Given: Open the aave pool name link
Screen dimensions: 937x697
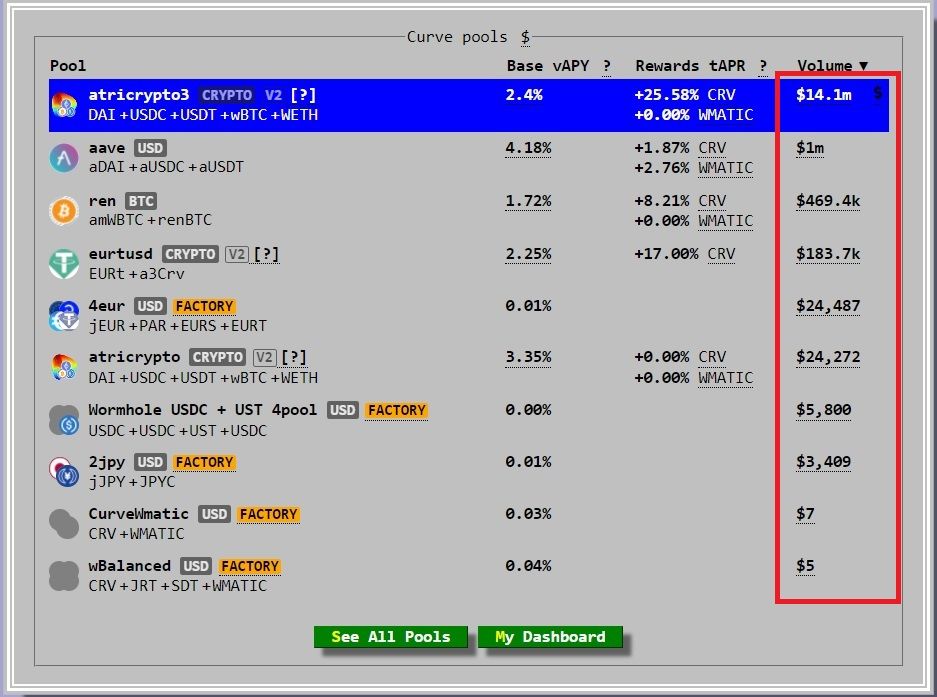Looking at the screenshot, I should pos(107,148).
